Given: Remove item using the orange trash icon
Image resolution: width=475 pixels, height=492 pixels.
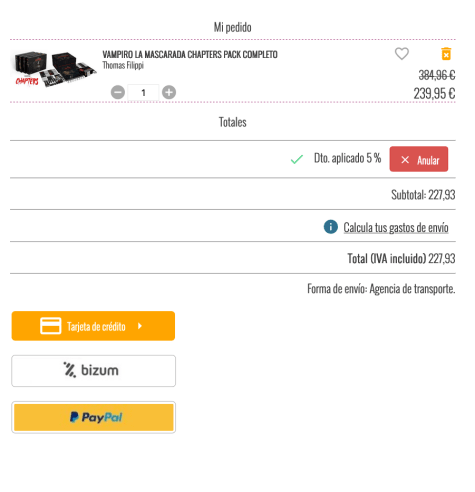Looking at the screenshot, I should pyautogui.click(x=446, y=54).
